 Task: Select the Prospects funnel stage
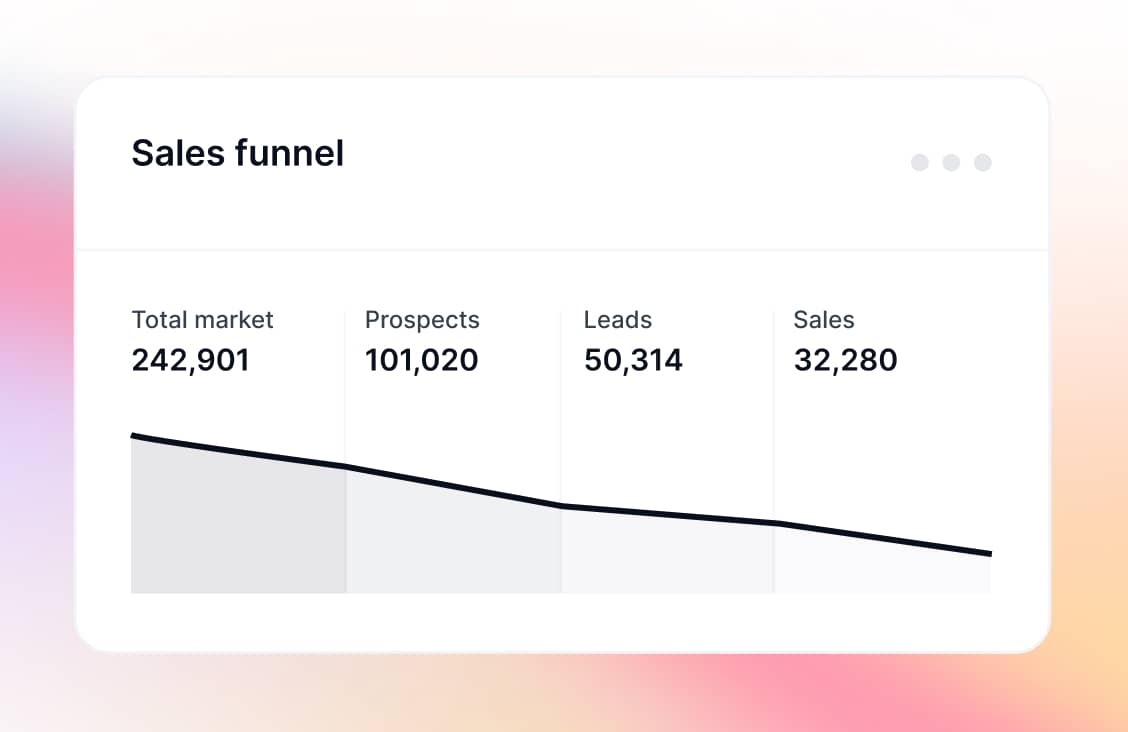[x=422, y=319]
